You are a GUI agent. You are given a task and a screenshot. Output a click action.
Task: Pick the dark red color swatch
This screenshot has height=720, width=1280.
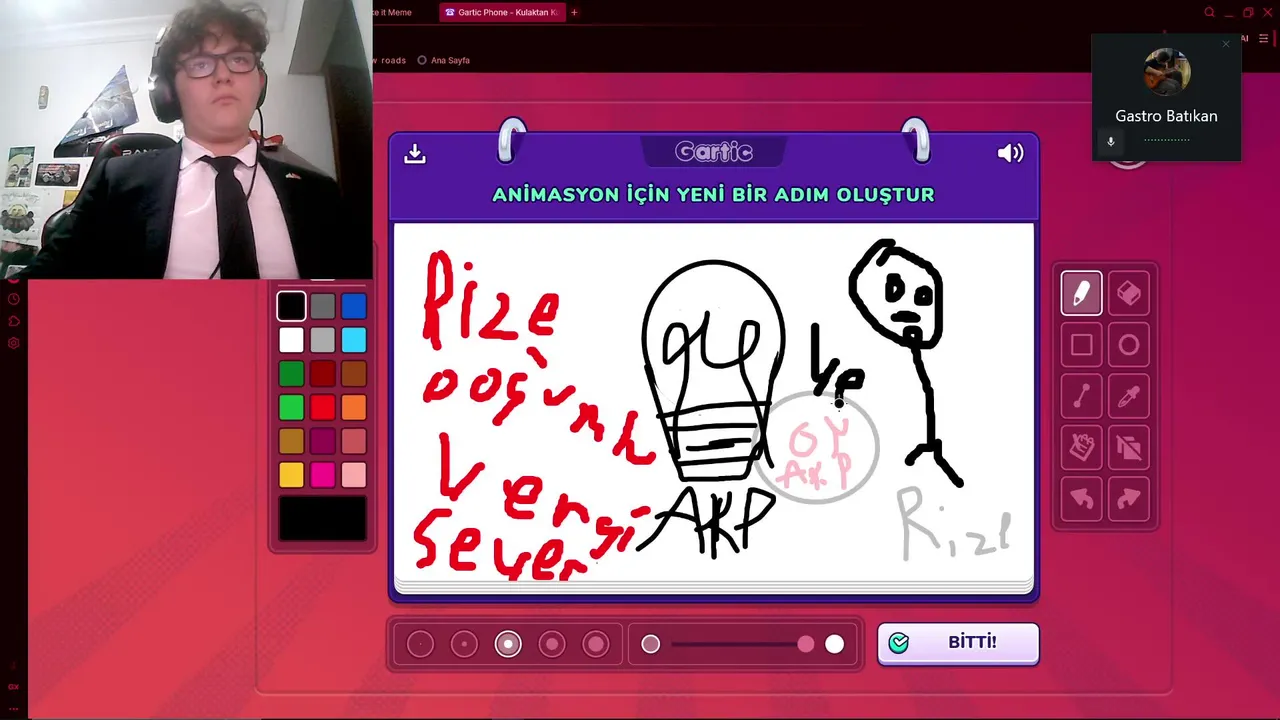(x=322, y=374)
